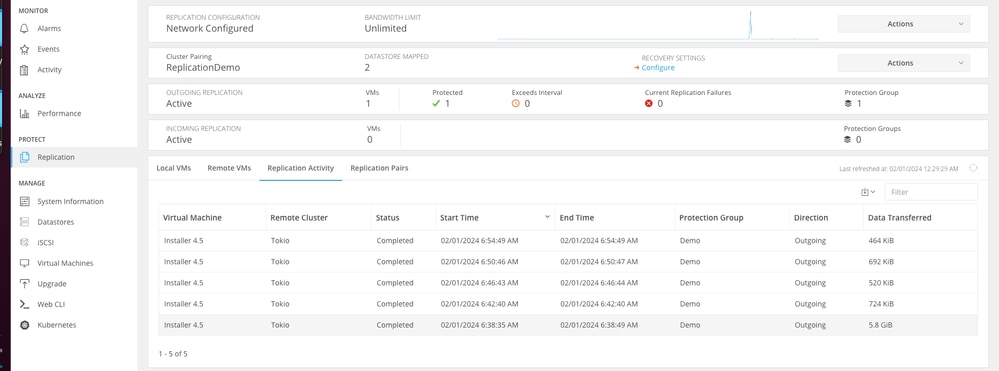Click the Unlimited bandwidth limit value

click(385, 29)
